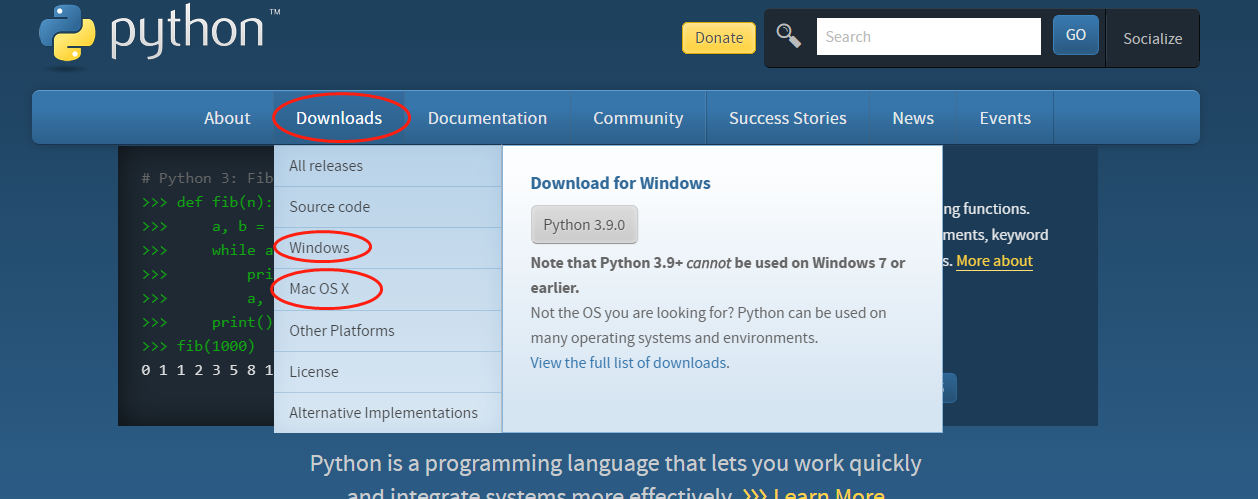Viewport: 1258px width, 499px height.
Task: Select Mac OS X download option
Action: [x=319, y=289]
